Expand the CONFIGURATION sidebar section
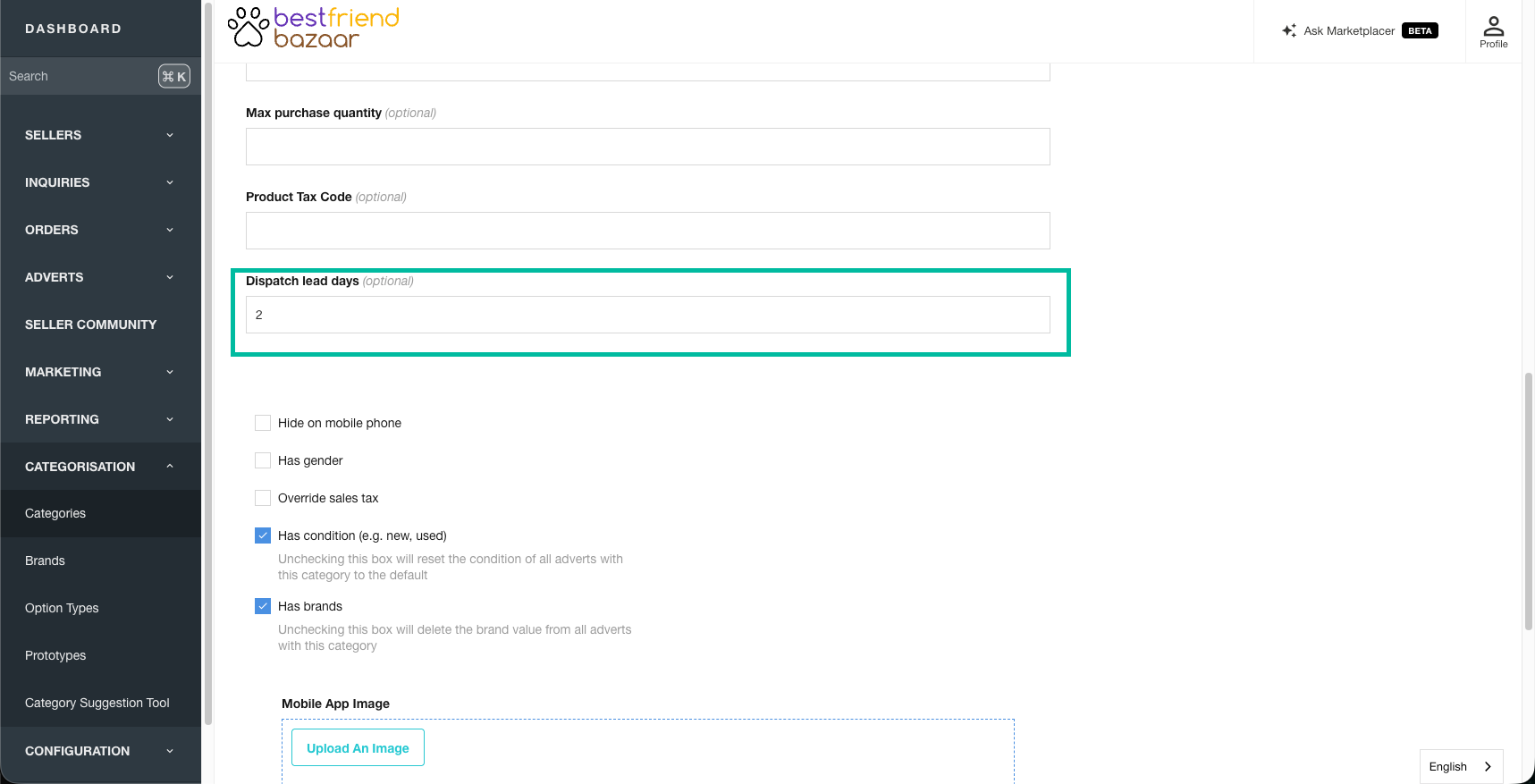 point(100,751)
